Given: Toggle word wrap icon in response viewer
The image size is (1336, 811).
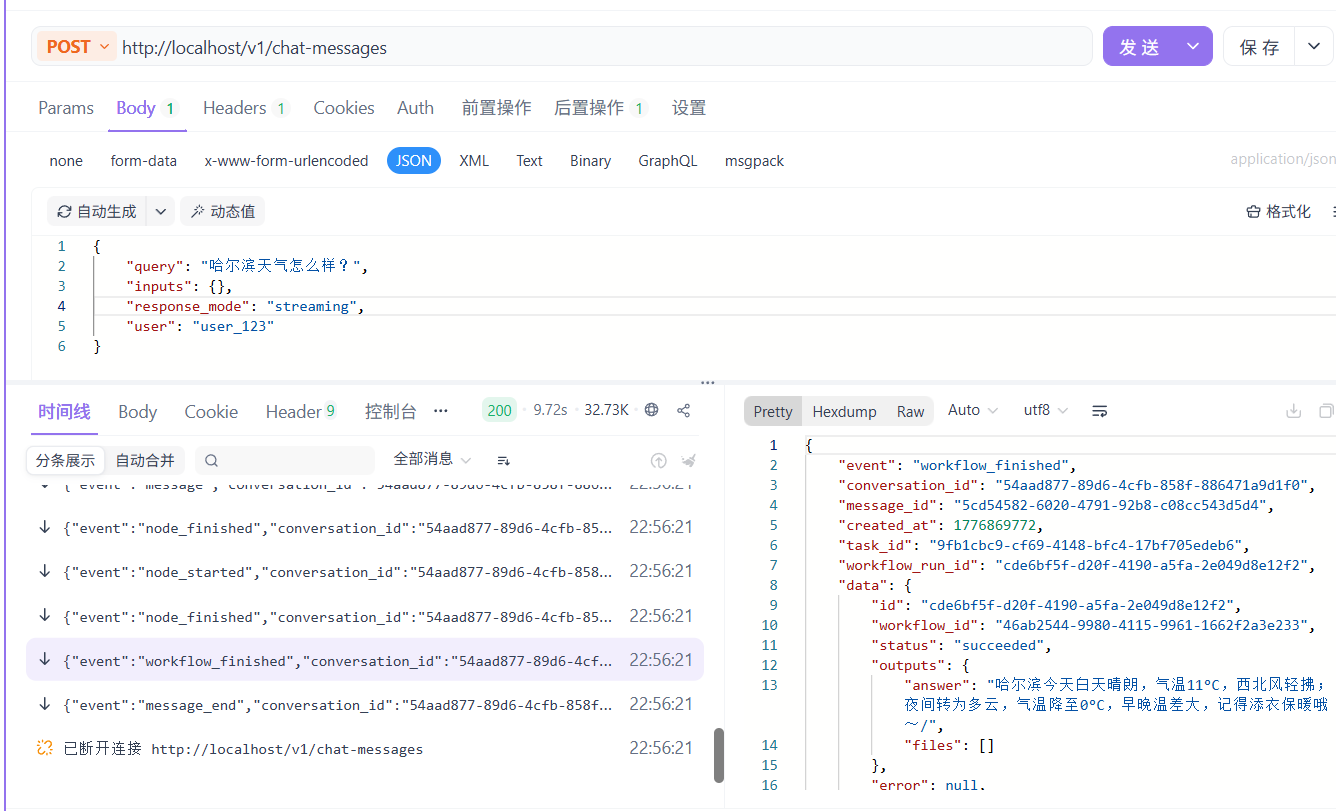Looking at the screenshot, I should click(1099, 411).
